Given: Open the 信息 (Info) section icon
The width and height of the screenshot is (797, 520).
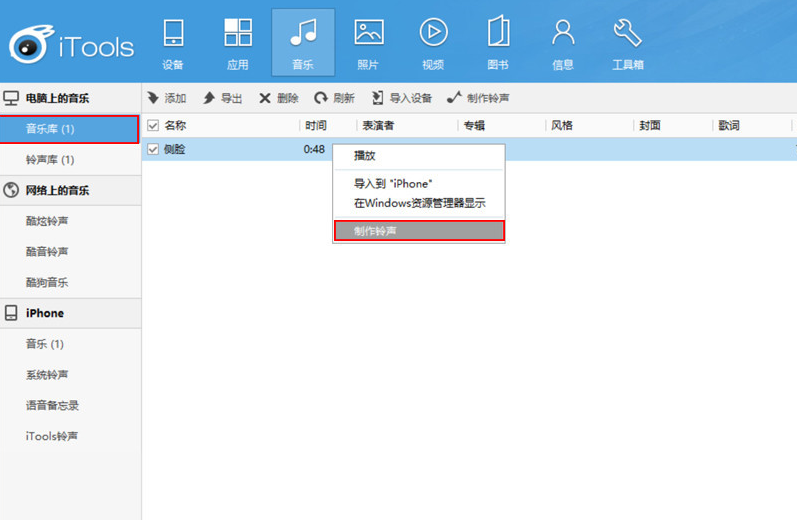Looking at the screenshot, I should coord(563,40).
